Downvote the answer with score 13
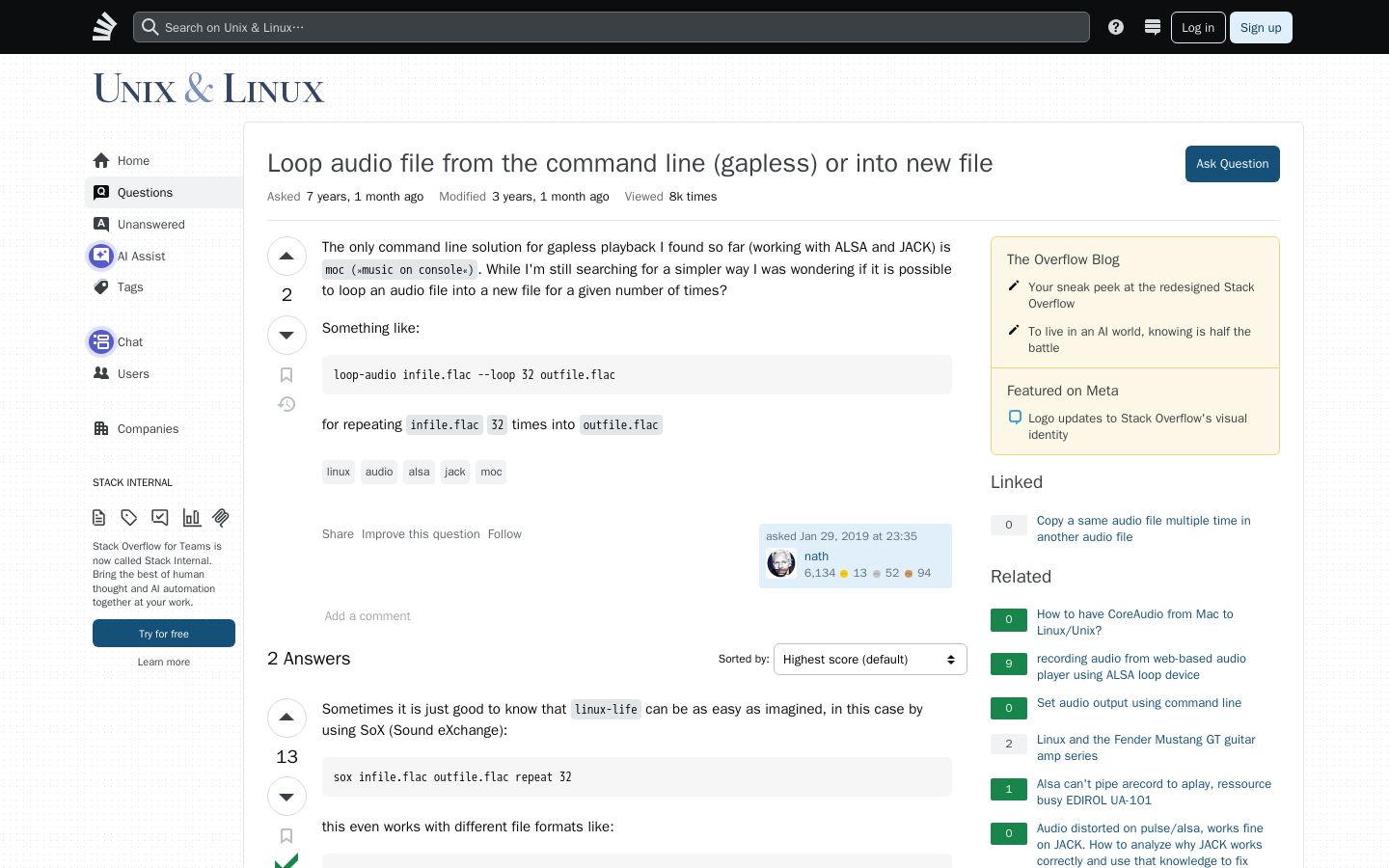This screenshot has width=1389, height=868. (286, 797)
